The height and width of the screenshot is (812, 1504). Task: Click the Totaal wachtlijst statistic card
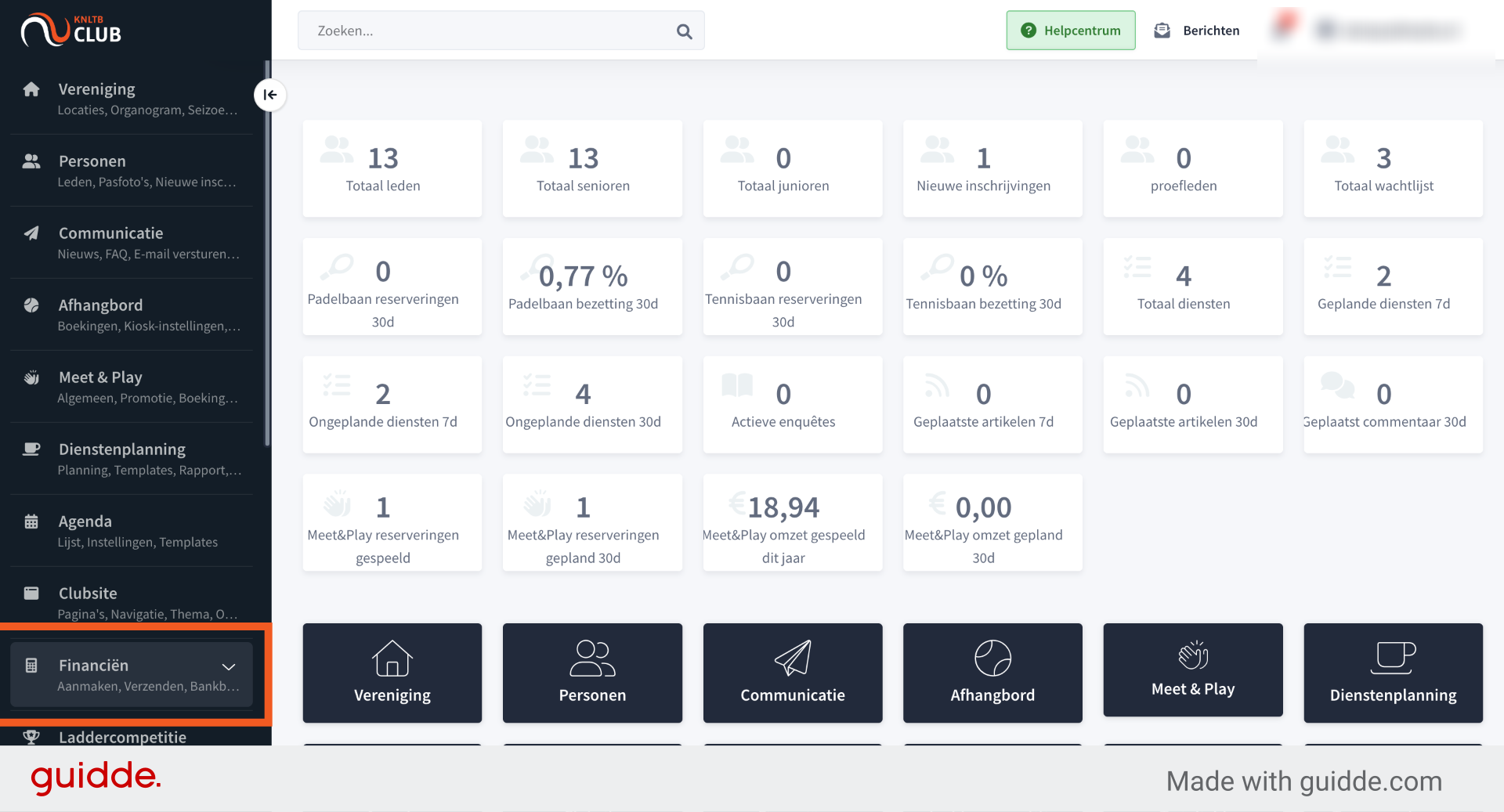click(1393, 168)
